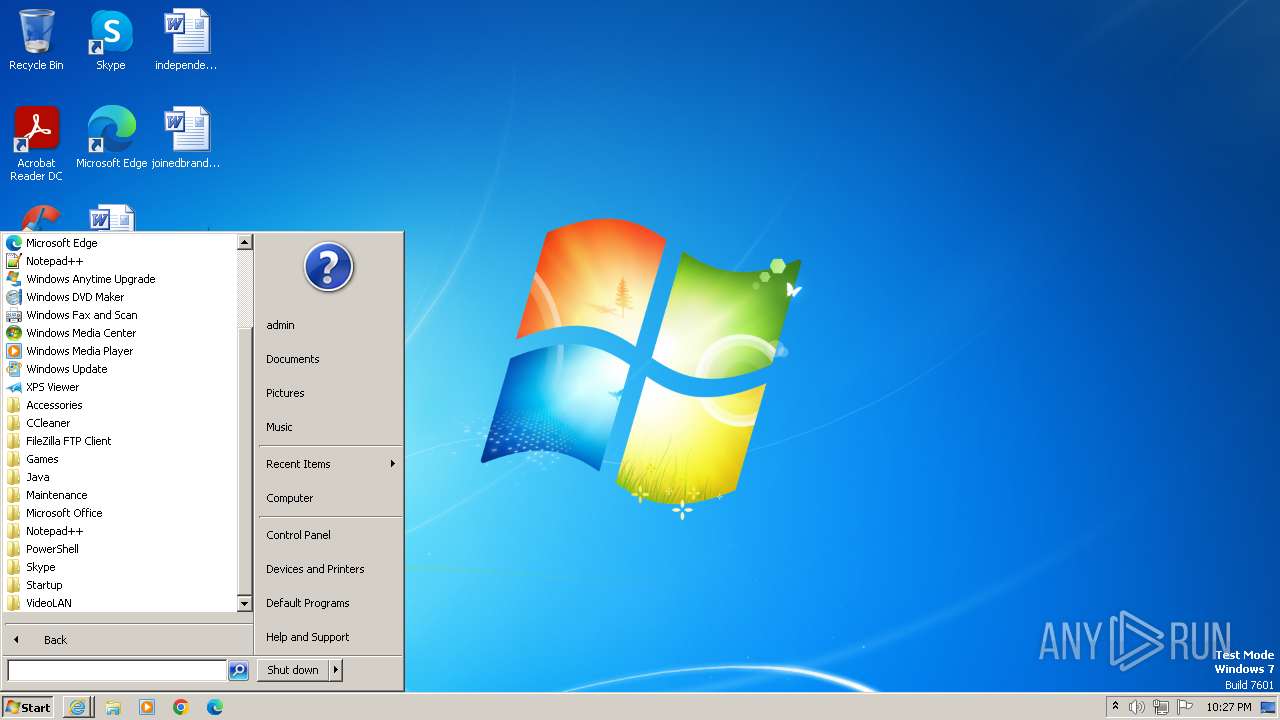Open Microsoft Edge from the programs list

coord(120,243)
